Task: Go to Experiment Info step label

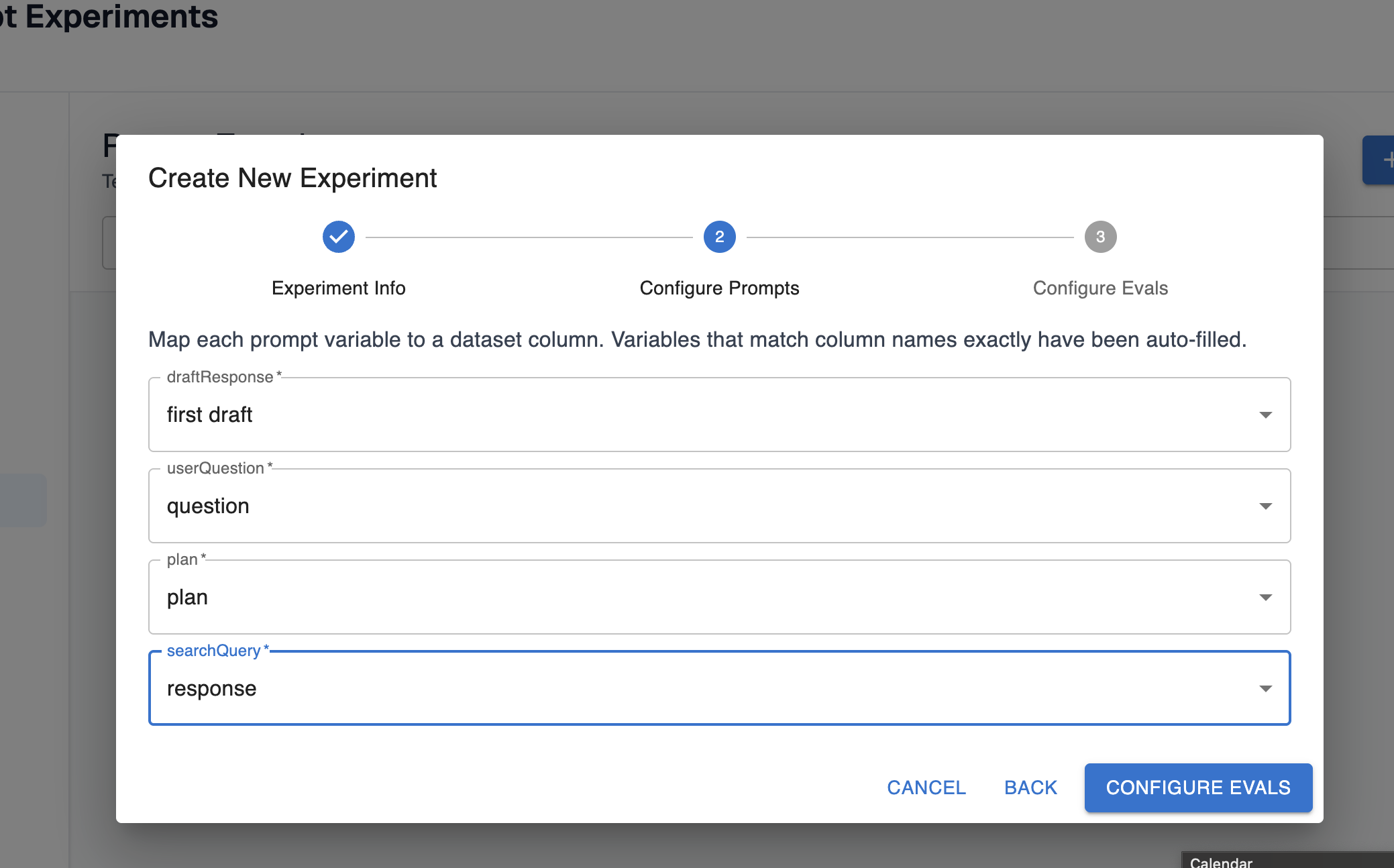Action: coord(338,288)
